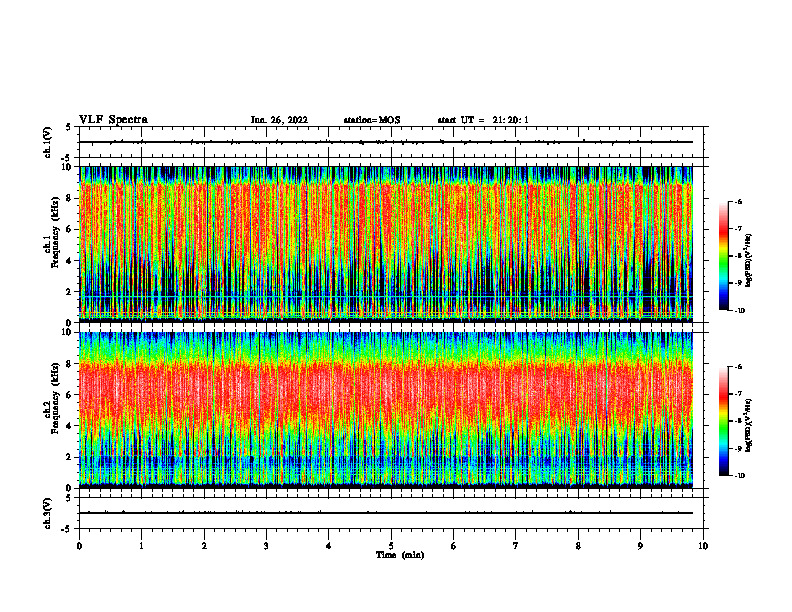The image size is (792, 612).
Task: Click the "ch.1(V)" waveform axis label
Action: coord(48,142)
